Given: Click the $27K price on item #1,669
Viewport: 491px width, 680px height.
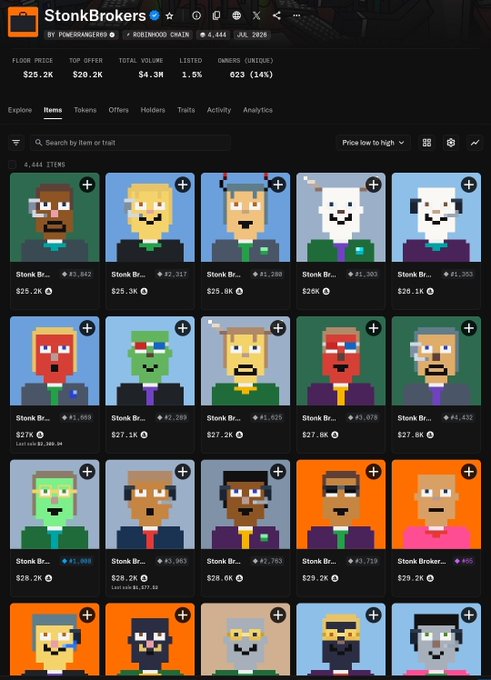Looking at the screenshot, I should click(24, 435).
